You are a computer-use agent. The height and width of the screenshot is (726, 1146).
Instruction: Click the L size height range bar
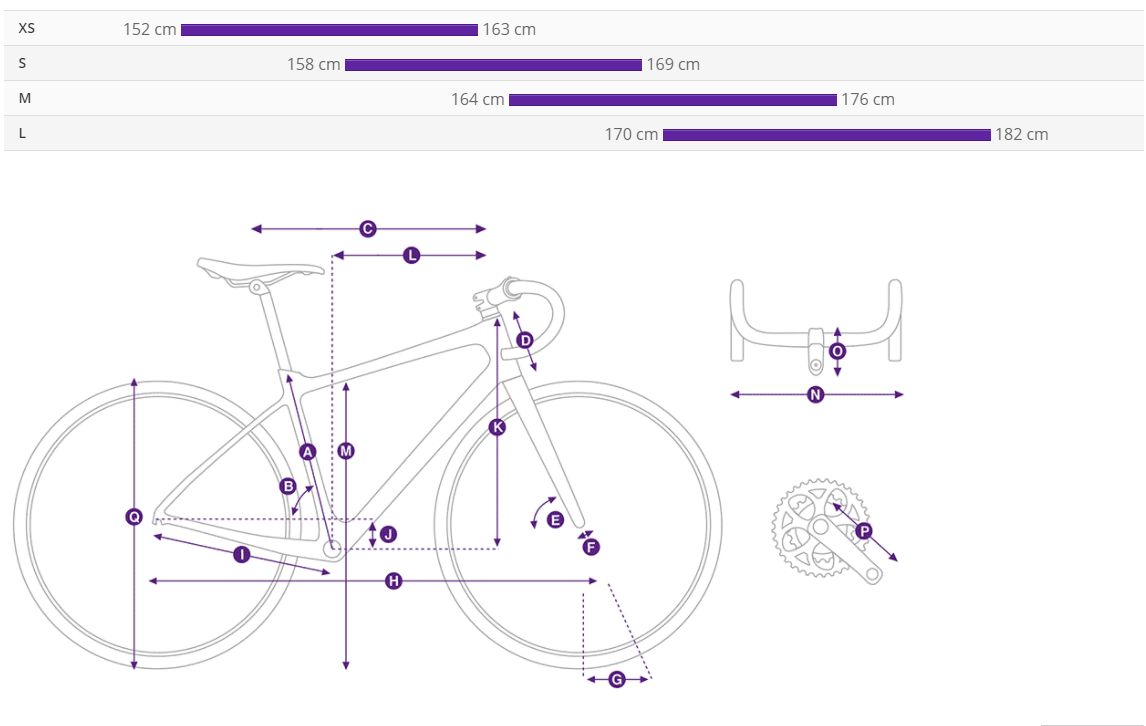click(827, 135)
